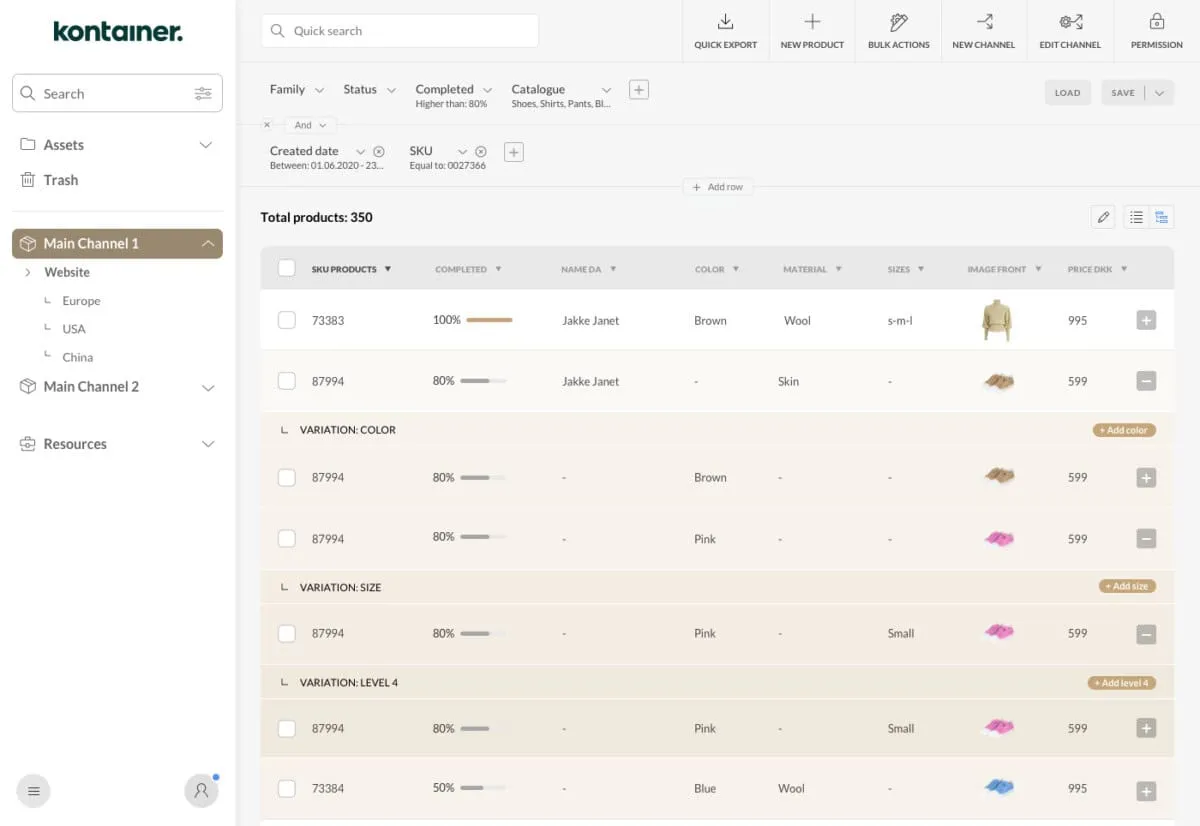The image size is (1200, 826).
Task: Click the 80% progress bar of the Skin row
Action: (x=483, y=381)
